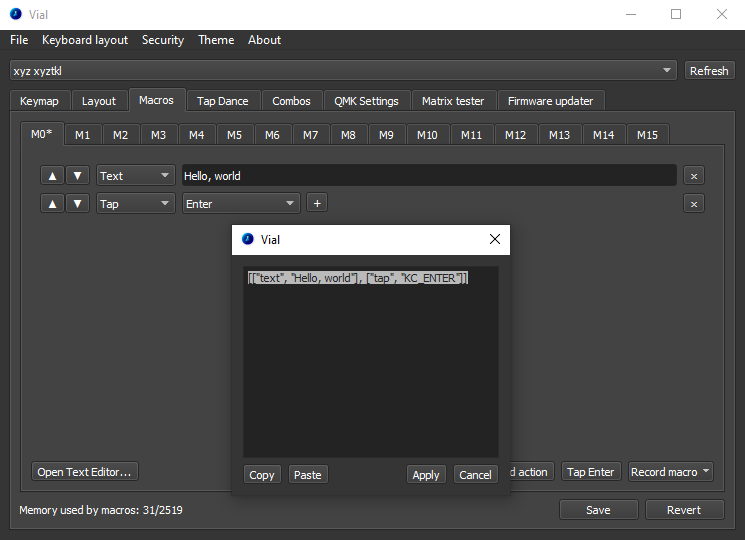745x540 pixels.
Task: Select the M8 macro tab
Action: coord(348,135)
